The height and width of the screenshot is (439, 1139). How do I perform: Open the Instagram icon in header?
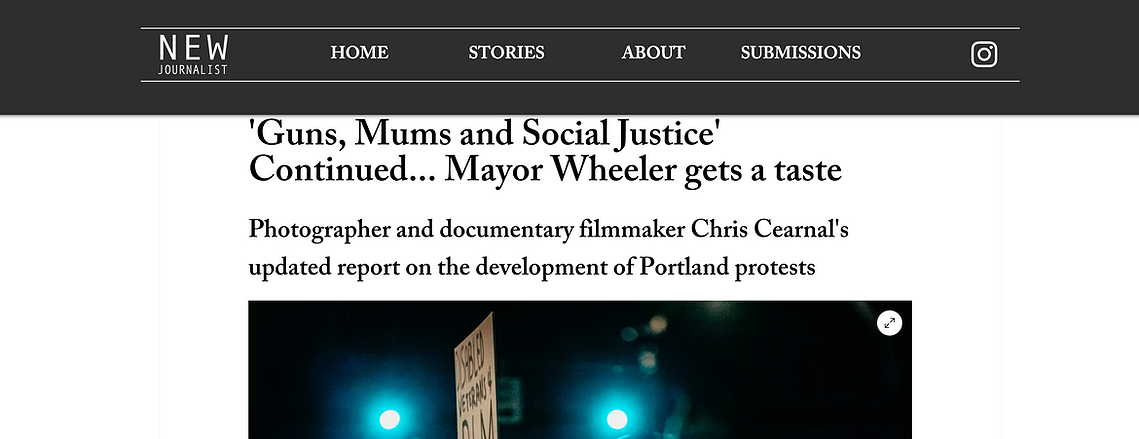click(x=984, y=55)
